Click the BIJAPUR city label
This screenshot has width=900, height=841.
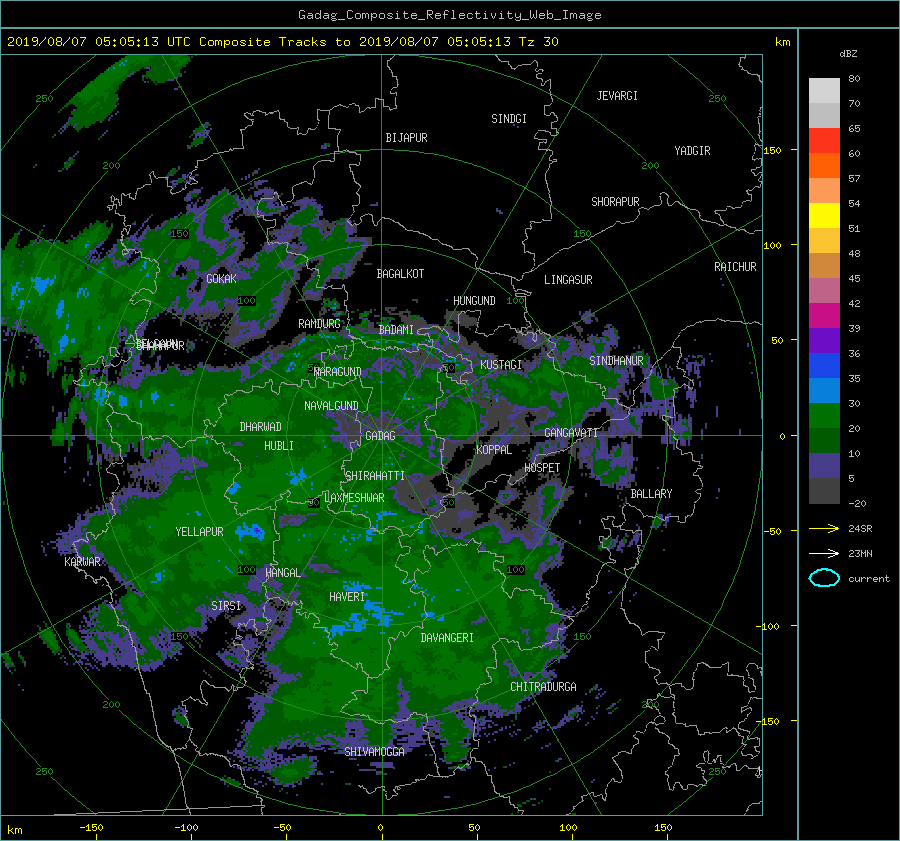click(x=406, y=138)
